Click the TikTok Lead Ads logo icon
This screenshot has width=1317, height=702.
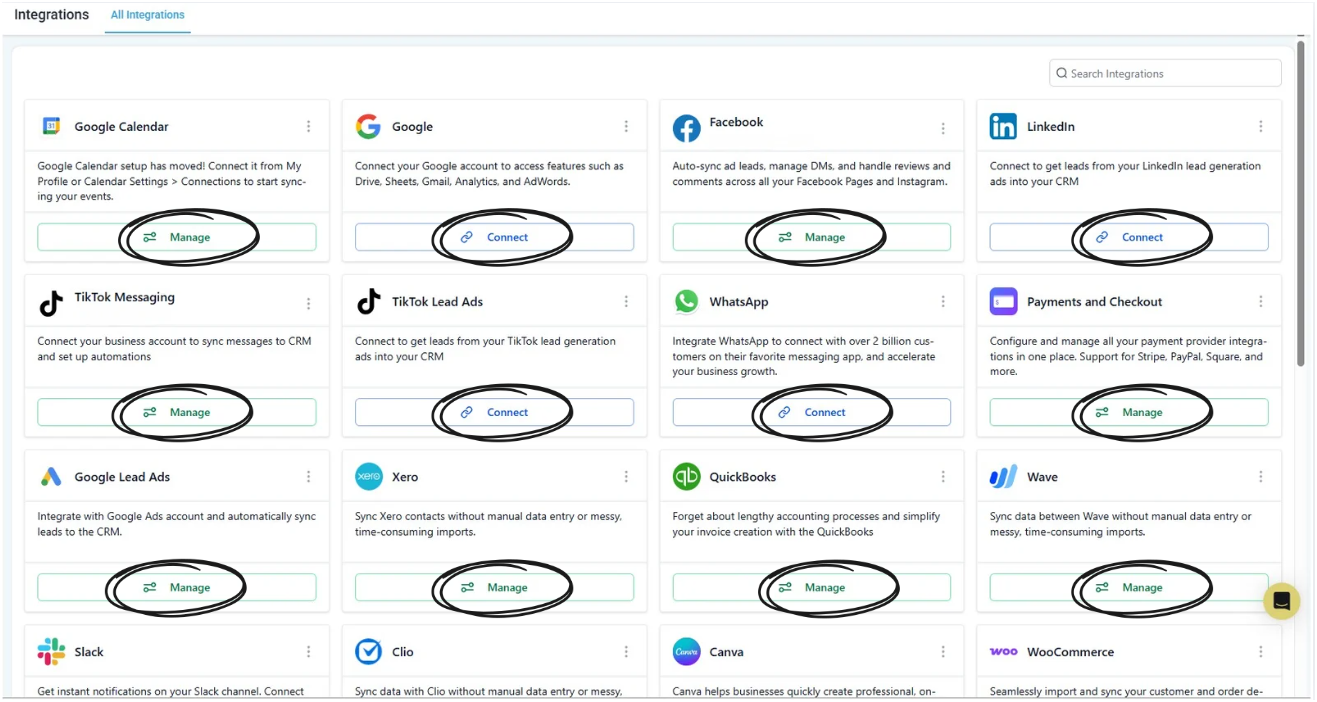(368, 301)
